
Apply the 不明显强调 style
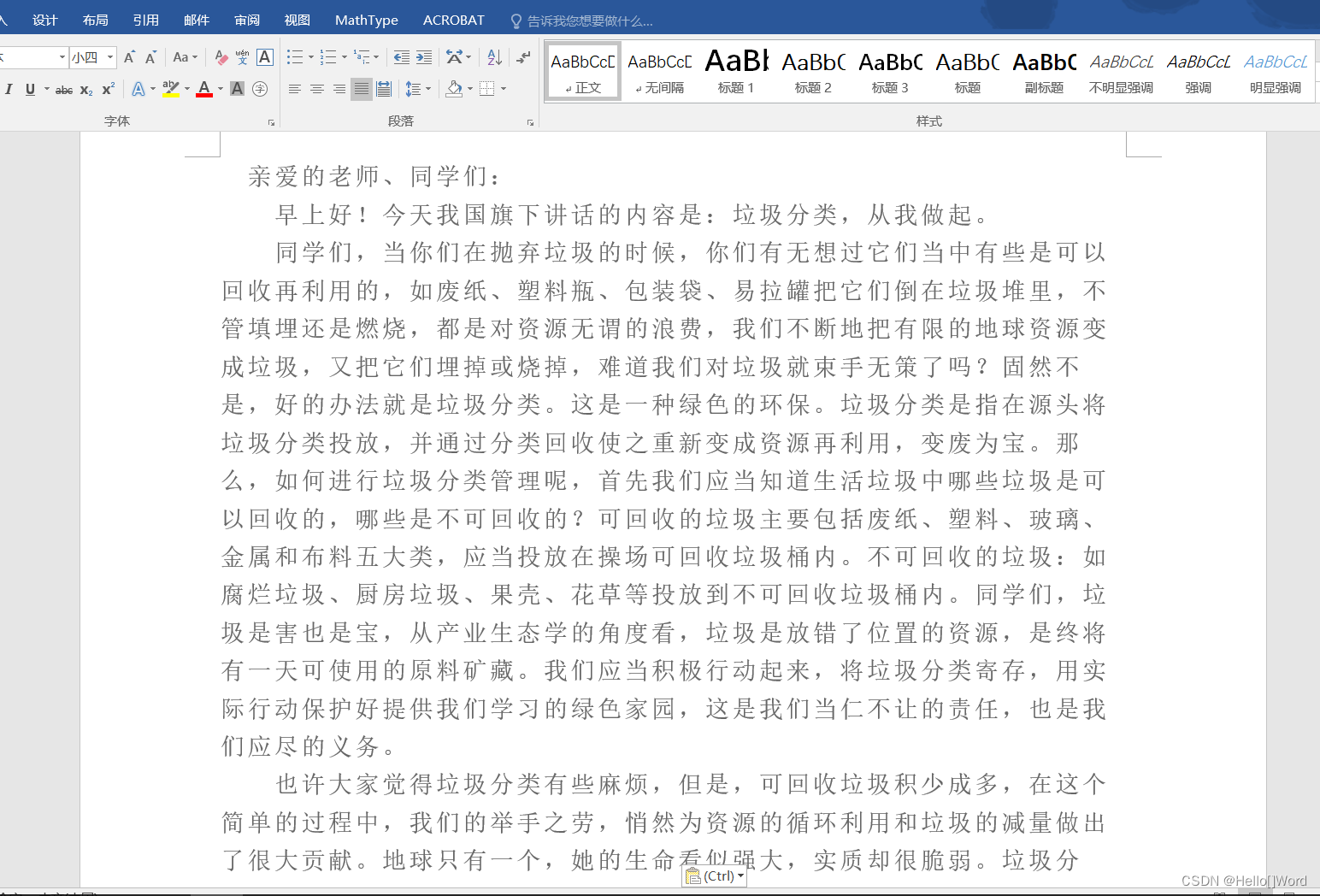click(1121, 72)
